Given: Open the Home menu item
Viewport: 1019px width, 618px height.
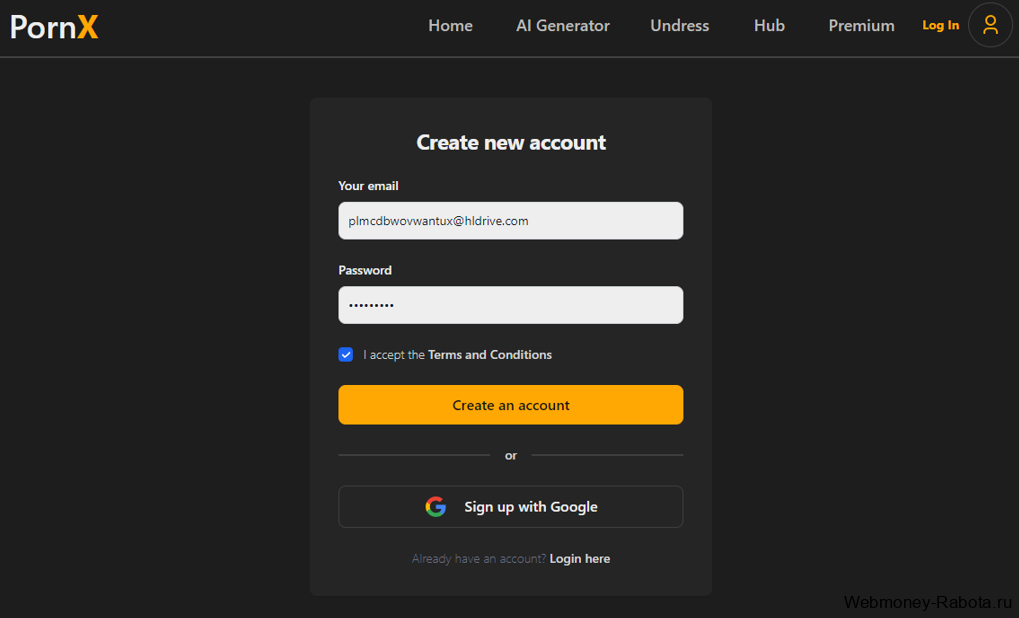Looking at the screenshot, I should 450,25.
